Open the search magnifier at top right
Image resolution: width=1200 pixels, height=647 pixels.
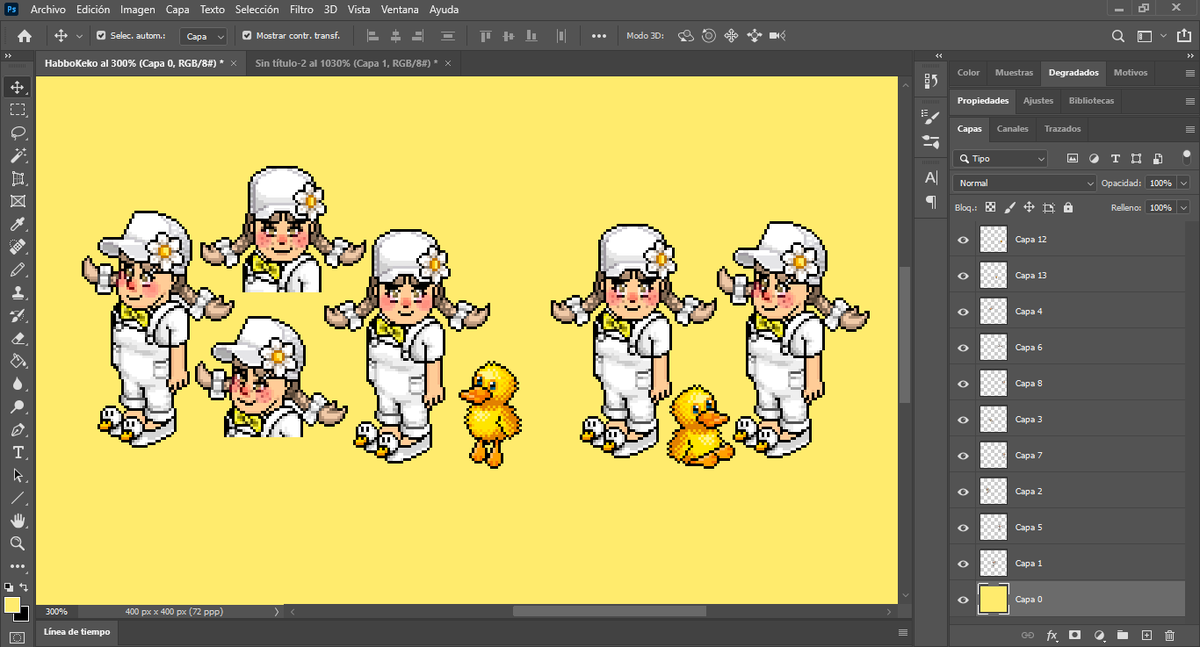point(1119,36)
